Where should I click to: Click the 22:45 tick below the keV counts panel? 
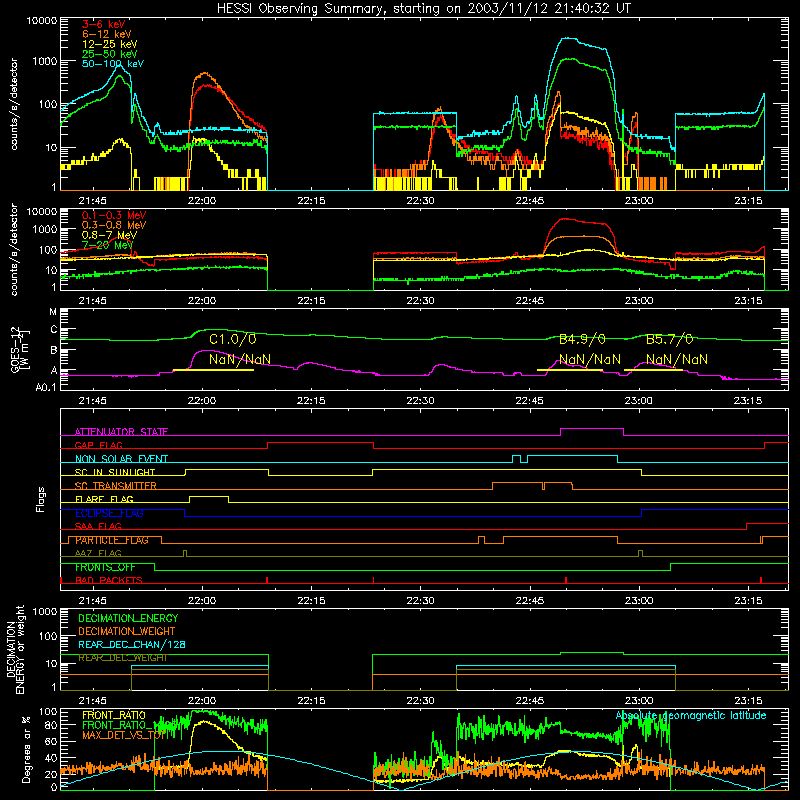click(x=530, y=201)
